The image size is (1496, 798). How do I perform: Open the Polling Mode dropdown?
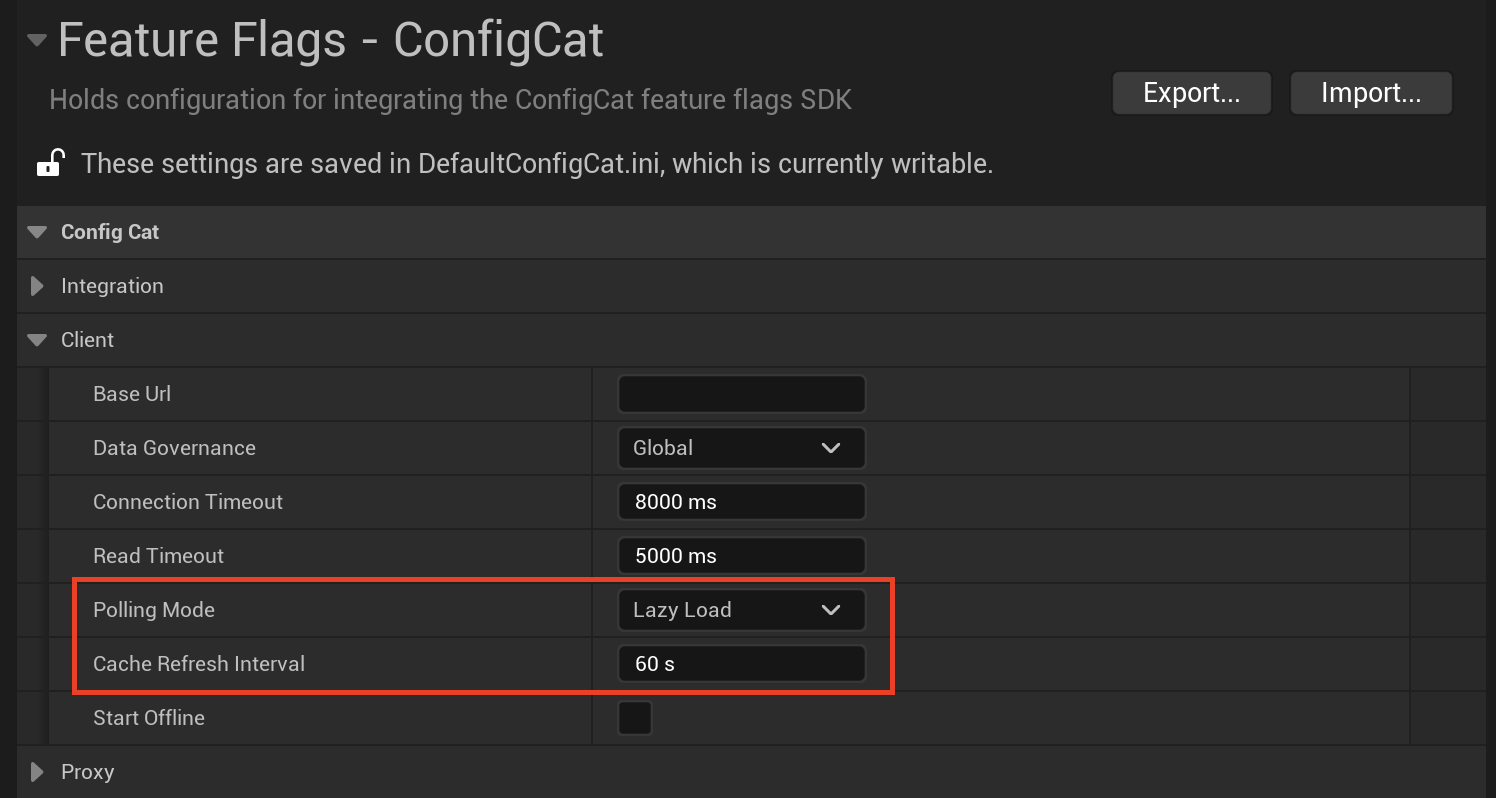[x=741, y=609]
